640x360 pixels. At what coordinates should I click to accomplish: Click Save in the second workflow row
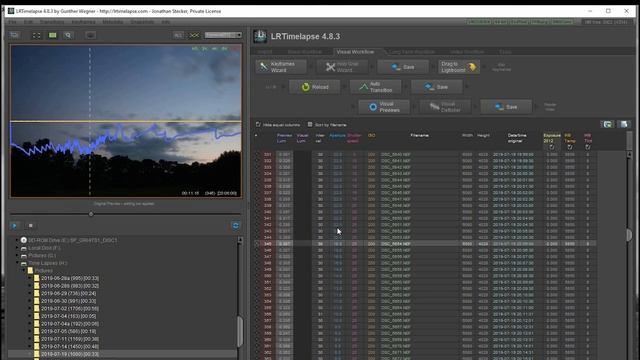coord(437,87)
